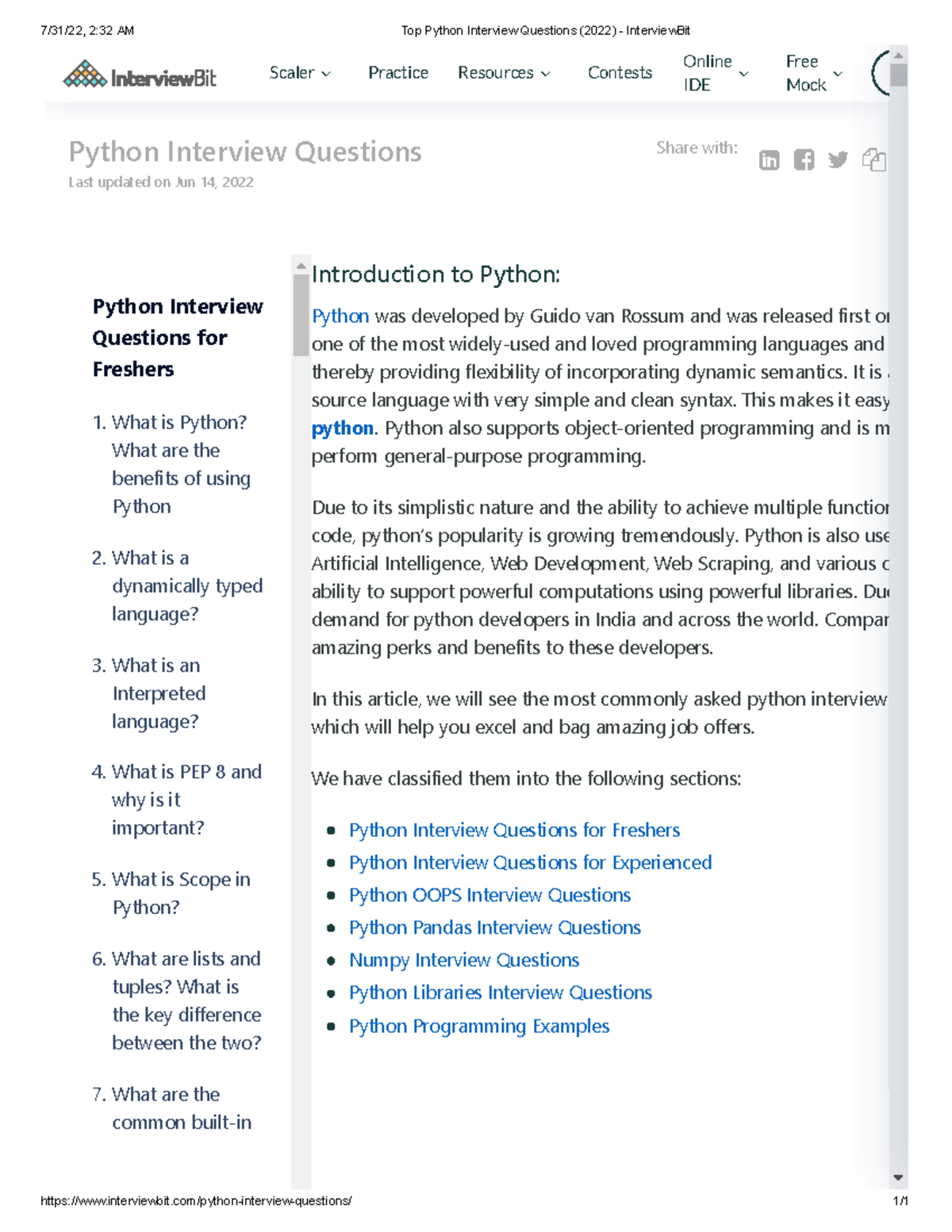Share the page on Facebook
This screenshot has width=952, height=1232.
coord(804,160)
